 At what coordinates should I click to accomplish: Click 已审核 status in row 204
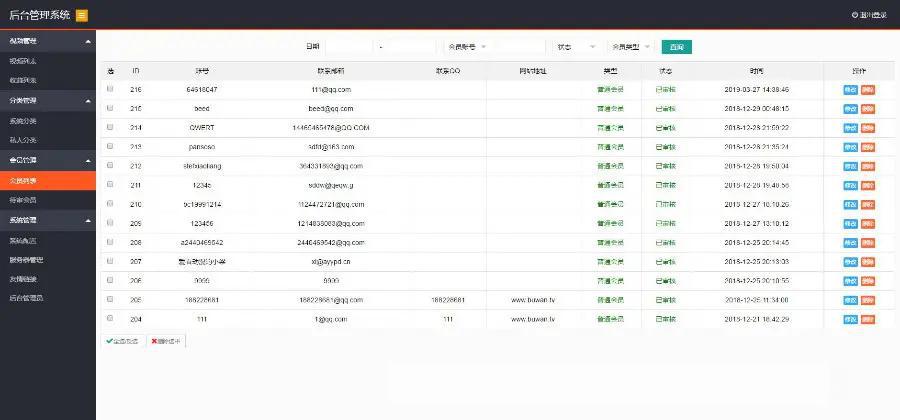[666, 319]
